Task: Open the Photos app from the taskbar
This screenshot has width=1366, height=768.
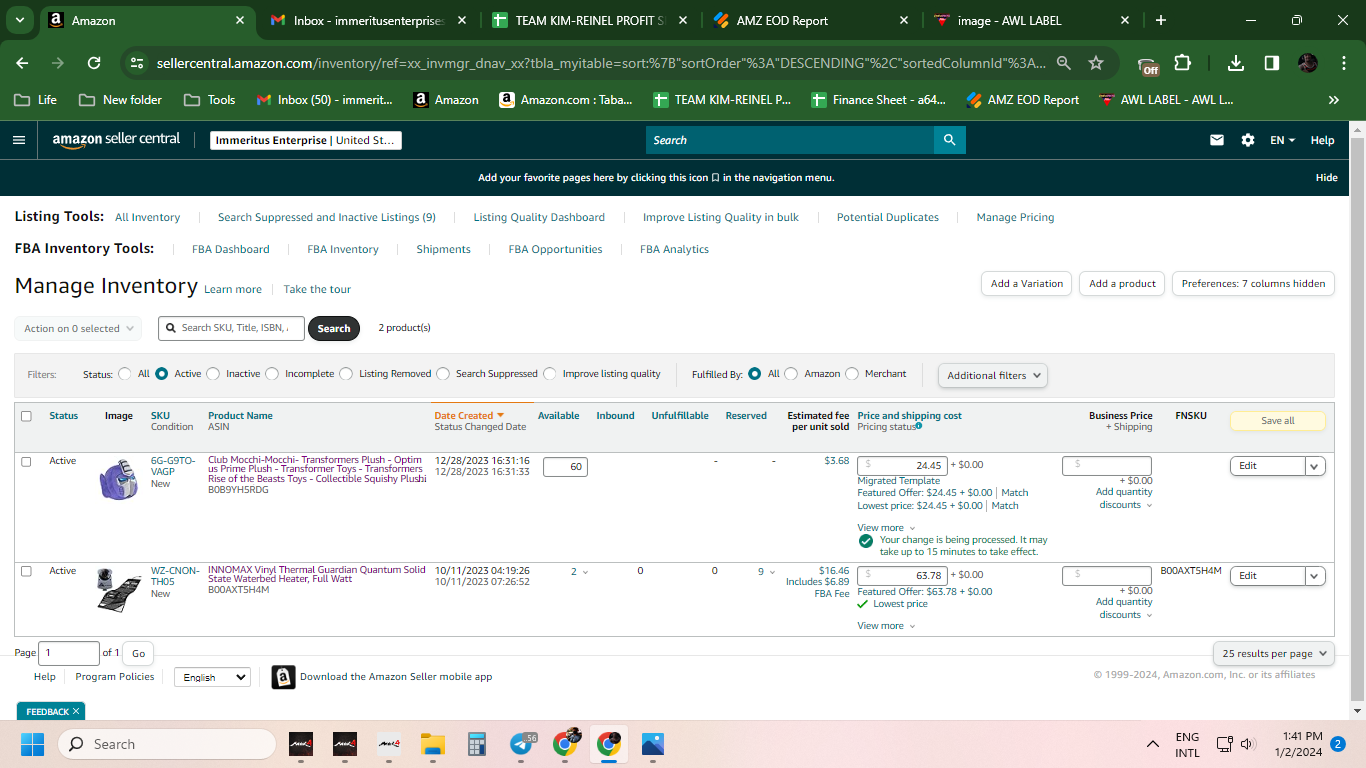Action: pyautogui.click(x=653, y=744)
